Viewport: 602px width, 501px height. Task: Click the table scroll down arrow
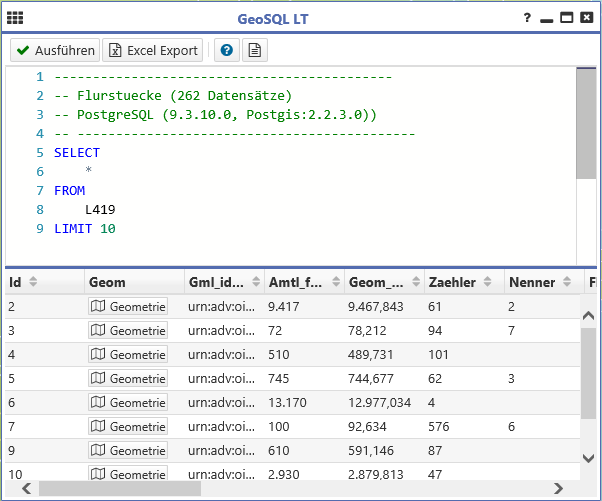[588, 458]
